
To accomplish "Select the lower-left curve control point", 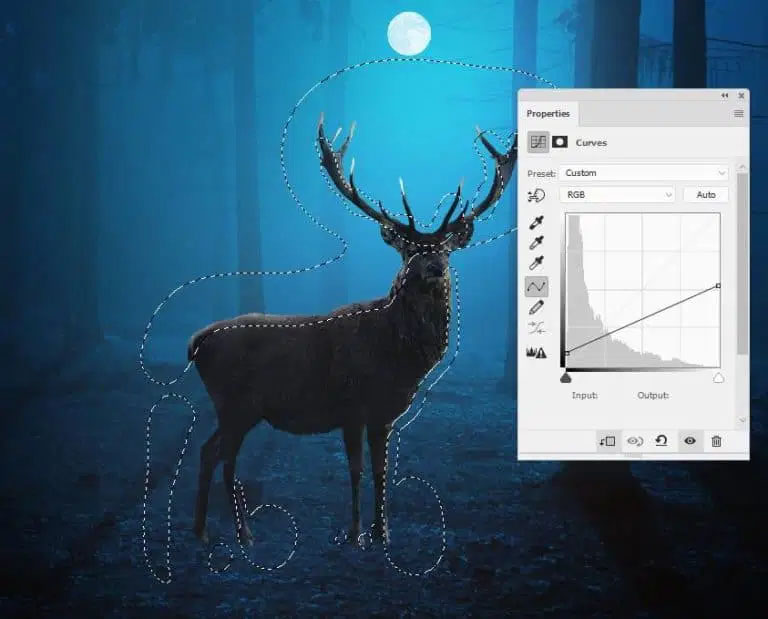I will 567,353.
